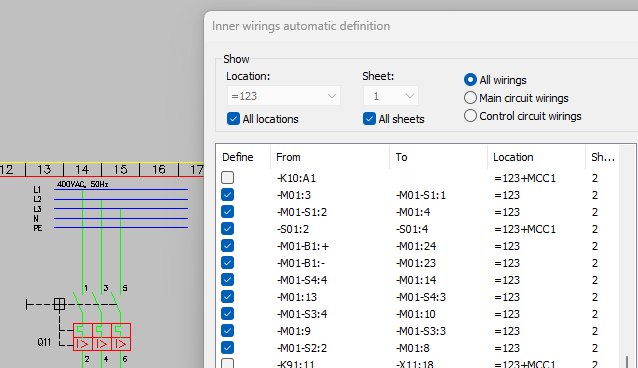This screenshot has height=368, width=638.
Task: Uncheck Define box for -M01-S2:2 row
Action: point(227,348)
